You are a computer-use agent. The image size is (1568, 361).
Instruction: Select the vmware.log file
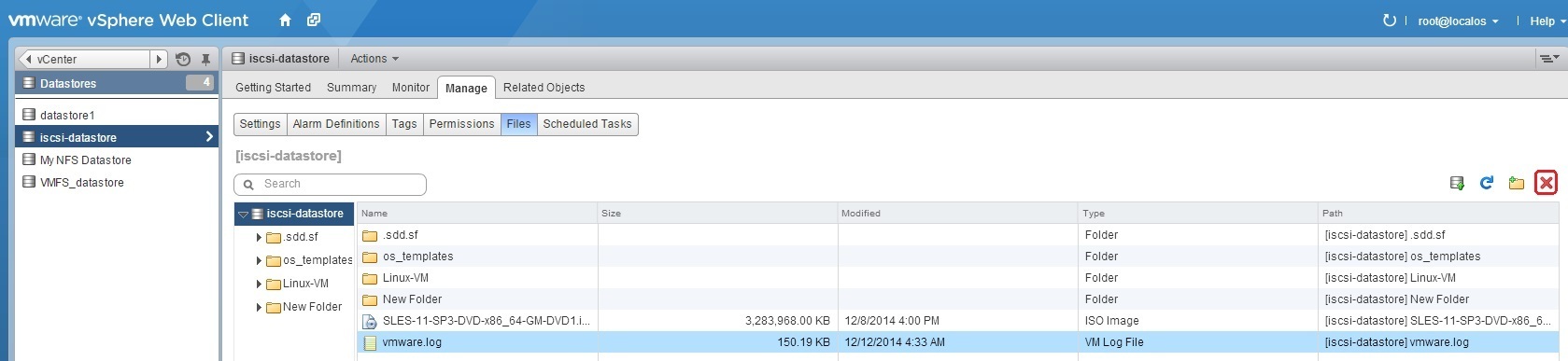click(958, 342)
